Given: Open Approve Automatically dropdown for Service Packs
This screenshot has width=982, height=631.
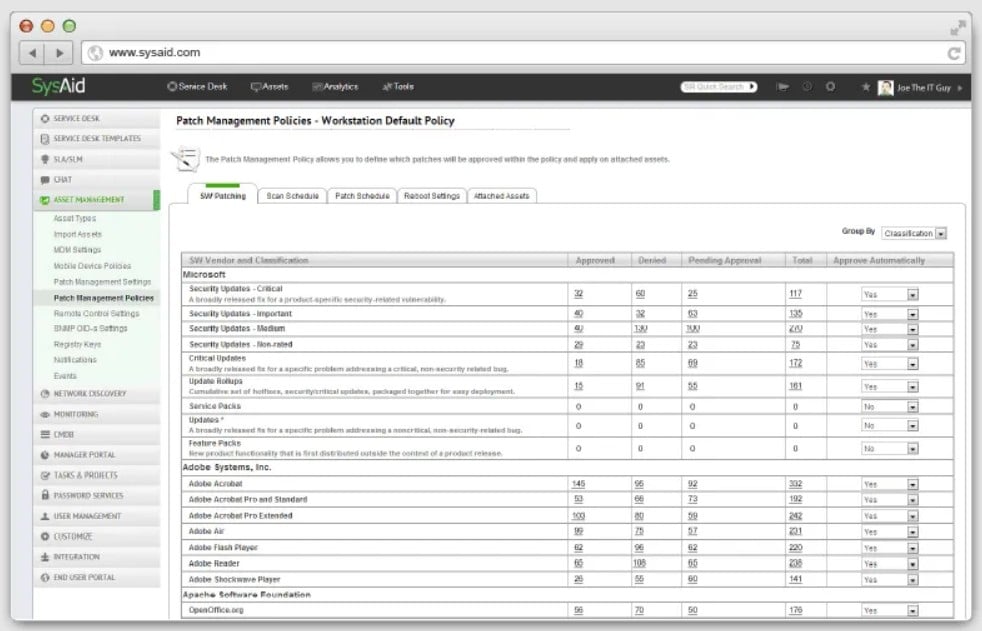Looking at the screenshot, I should tap(890, 407).
